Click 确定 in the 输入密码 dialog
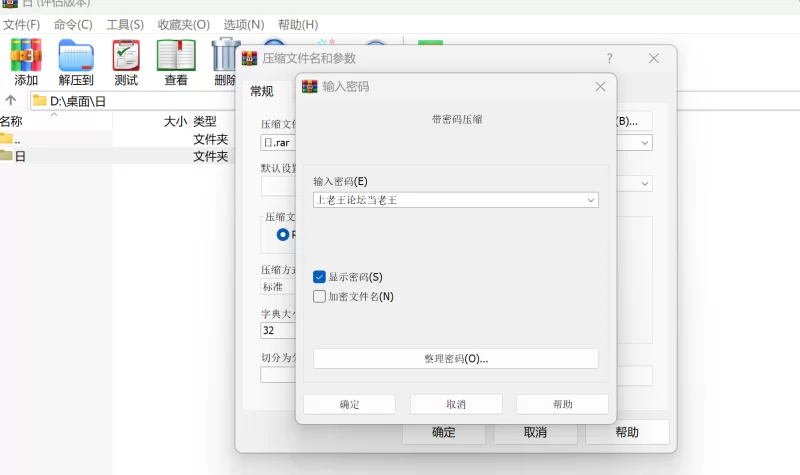 coord(349,404)
